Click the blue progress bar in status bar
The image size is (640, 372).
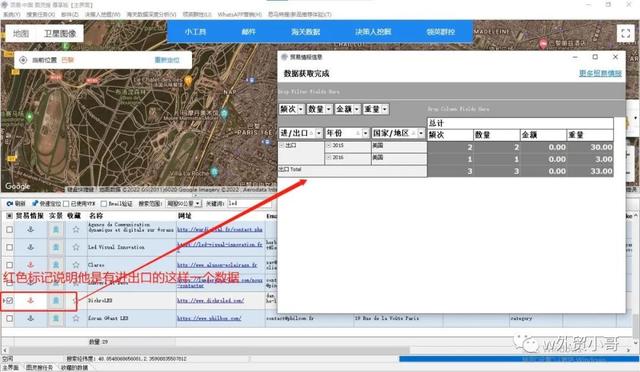click(519, 359)
